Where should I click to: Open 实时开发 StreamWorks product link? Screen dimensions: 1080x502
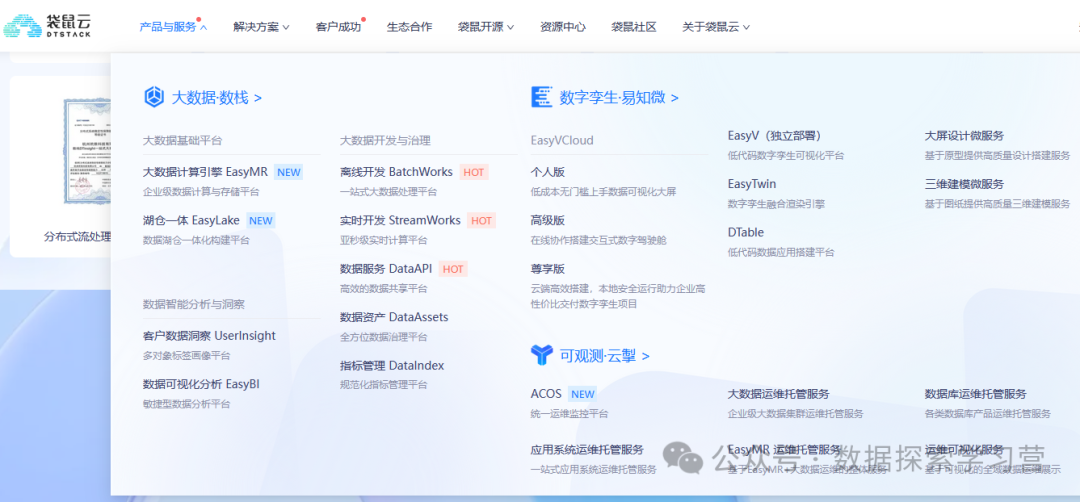pyautogui.click(x=400, y=220)
